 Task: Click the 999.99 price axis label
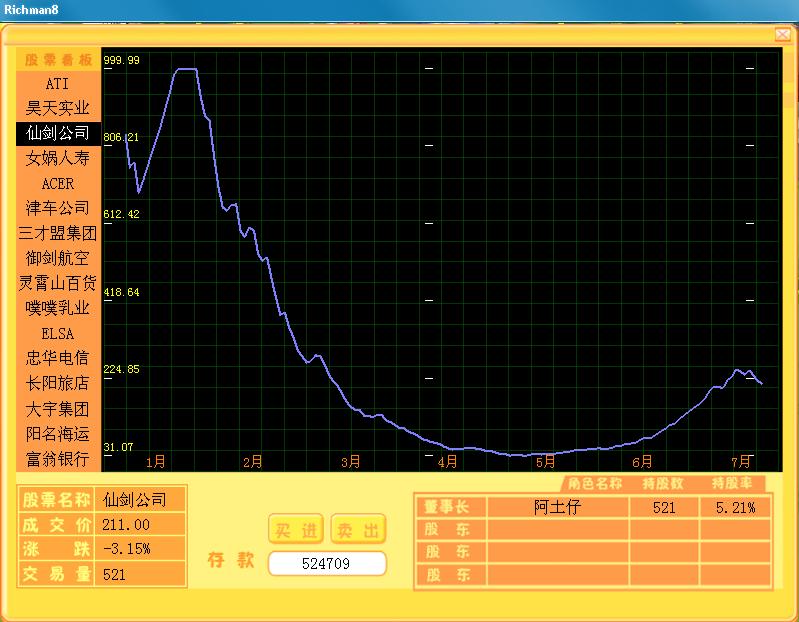click(x=121, y=60)
